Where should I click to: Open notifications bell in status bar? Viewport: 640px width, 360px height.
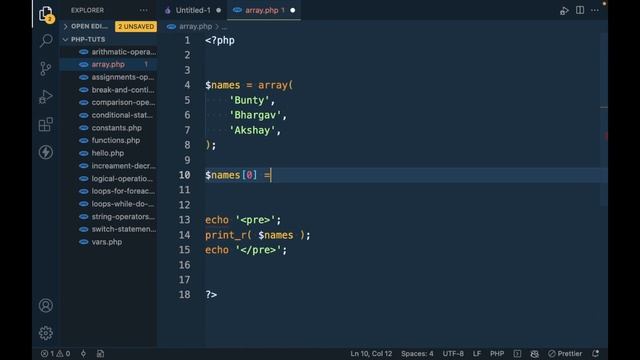[596, 353]
